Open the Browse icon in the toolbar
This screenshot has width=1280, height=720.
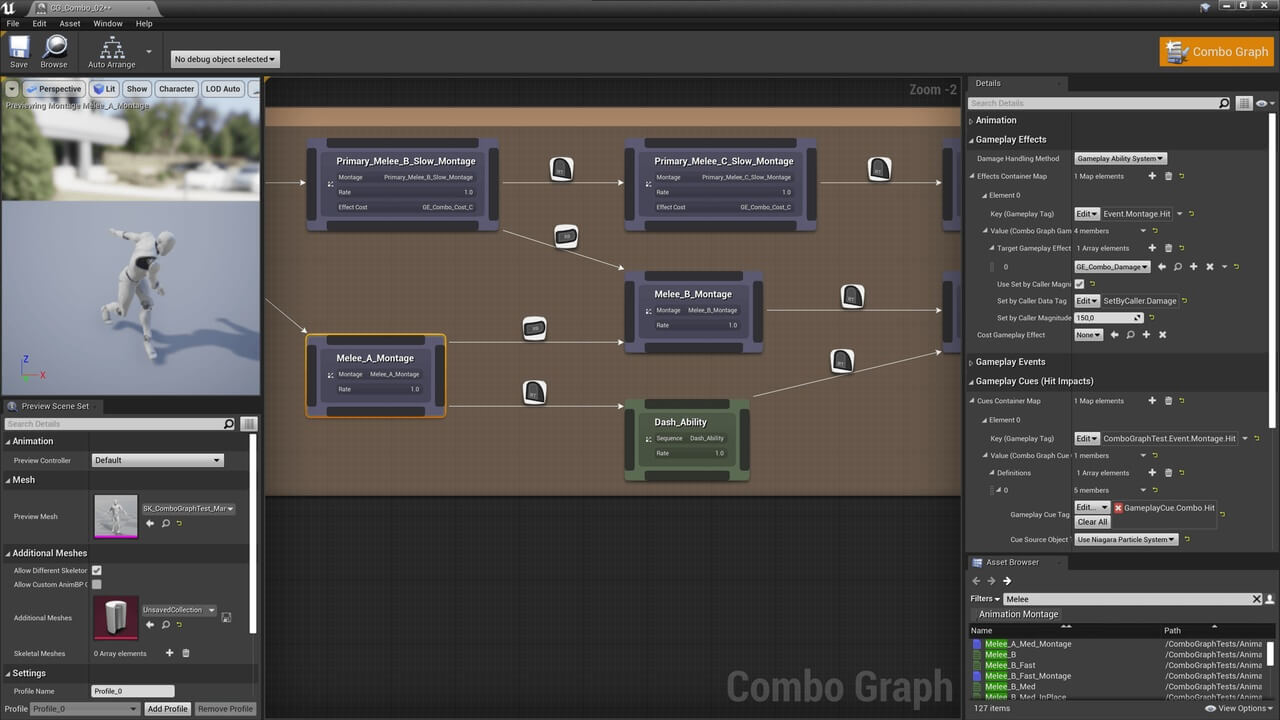pyautogui.click(x=54, y=47)
